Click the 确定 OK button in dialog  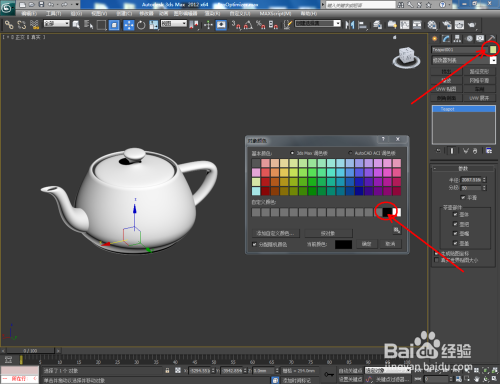coord(367,244)
